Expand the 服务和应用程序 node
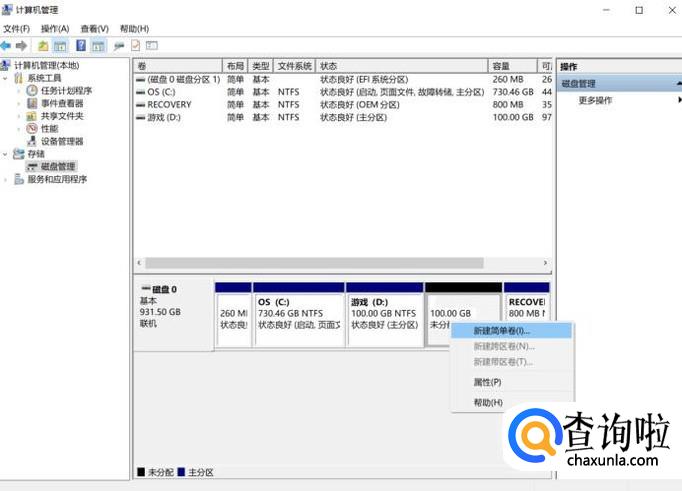682x491 pixels. pos(6,179)
